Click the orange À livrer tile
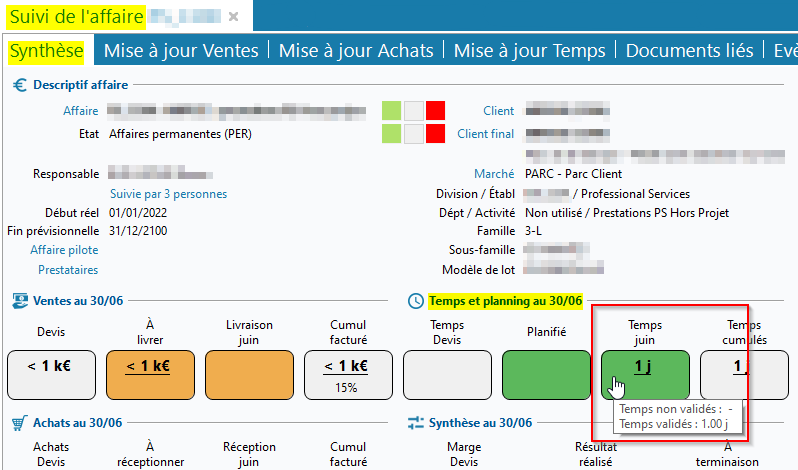Screen dimensions: 798x470 pos(148,375)
